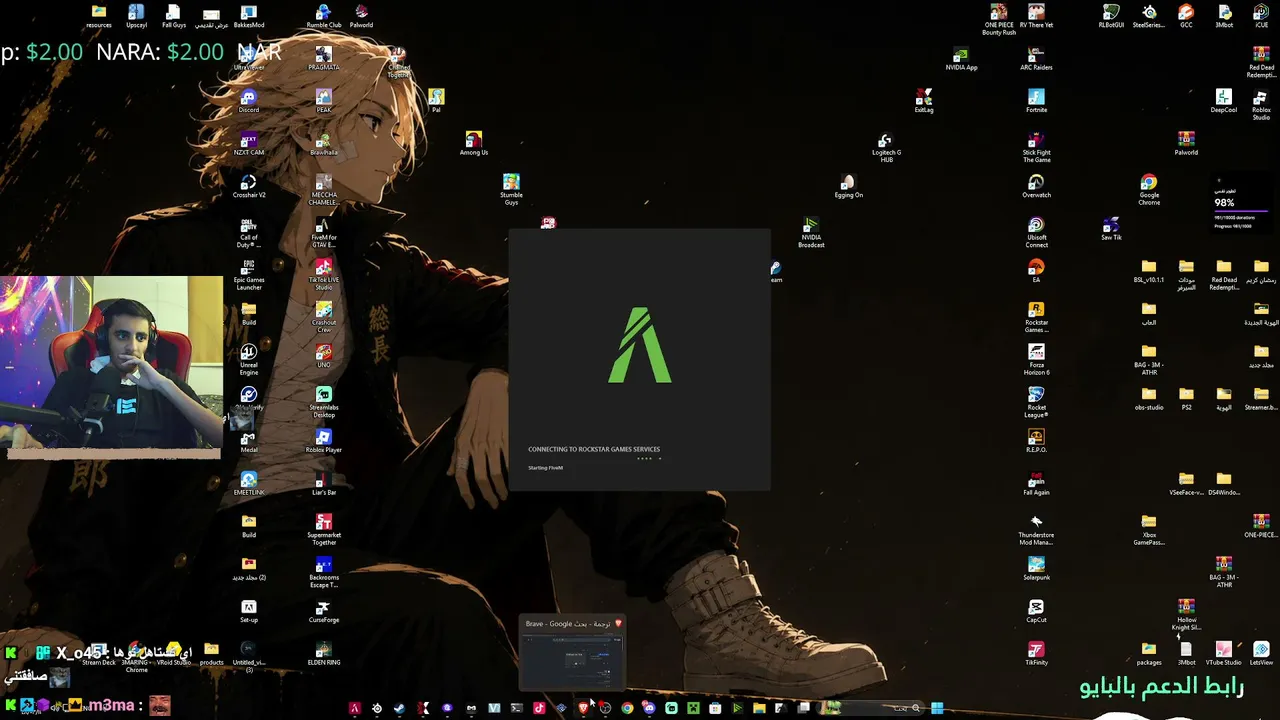1280x720 pixels.
Task: Select the PRAGMATA desktop icon
Action: click(x=324, y=59)
